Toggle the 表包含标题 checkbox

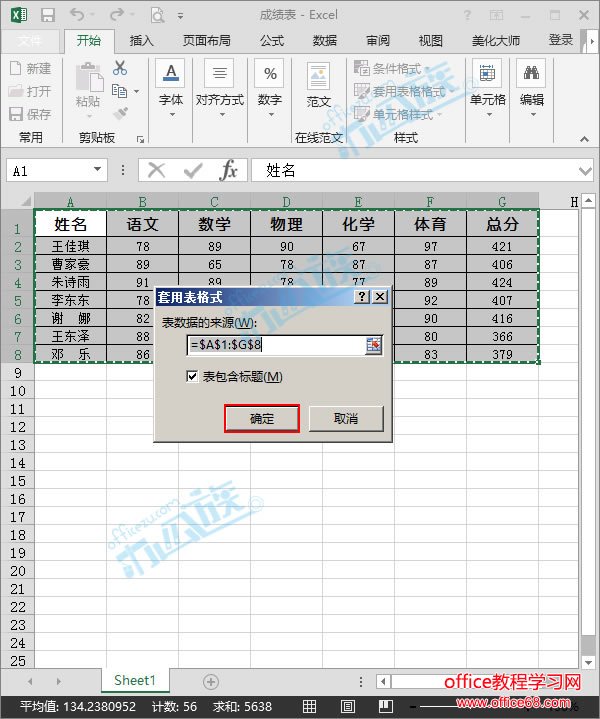(192, 376)
